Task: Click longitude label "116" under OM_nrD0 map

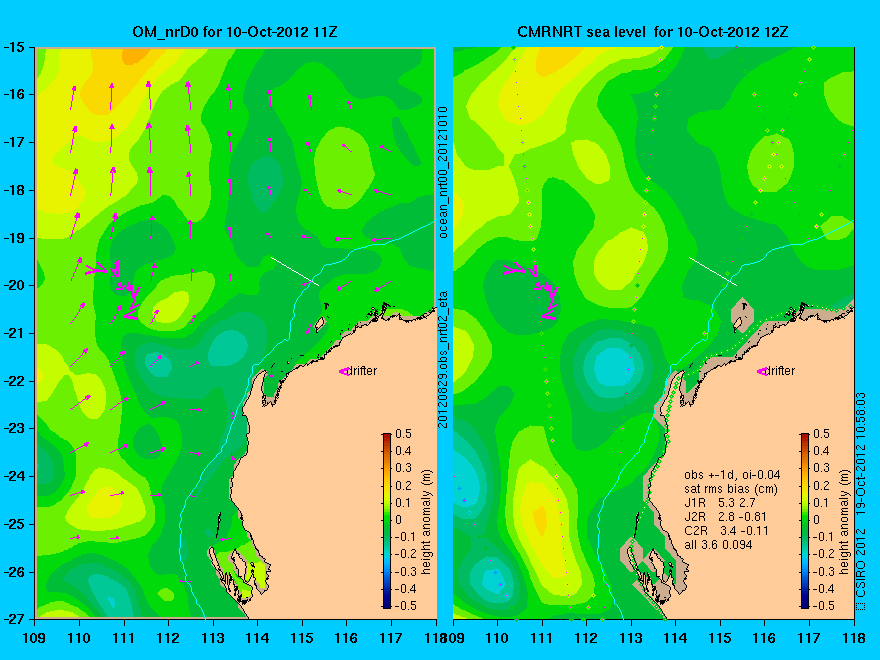Action: pos(346,638)
